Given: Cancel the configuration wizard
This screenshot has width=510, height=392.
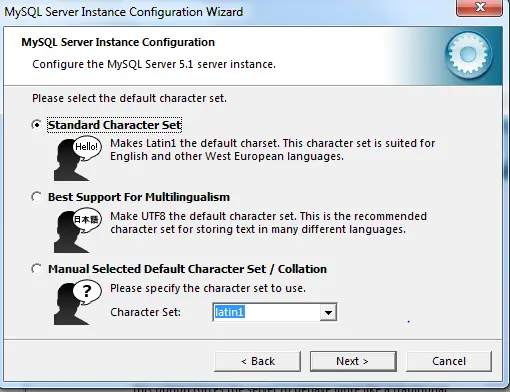Looking at the screenshot, I should click(449, 361).
